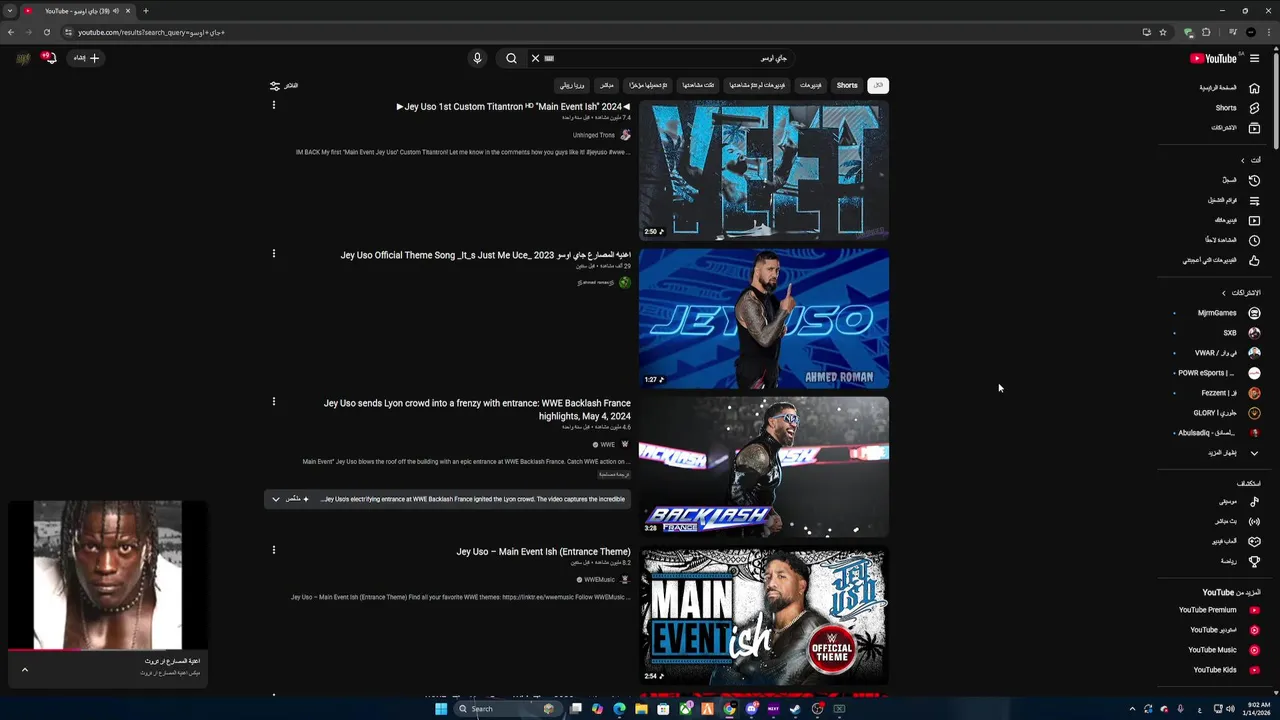
Task: Reload the page in the browser
Action: [46, 32]
